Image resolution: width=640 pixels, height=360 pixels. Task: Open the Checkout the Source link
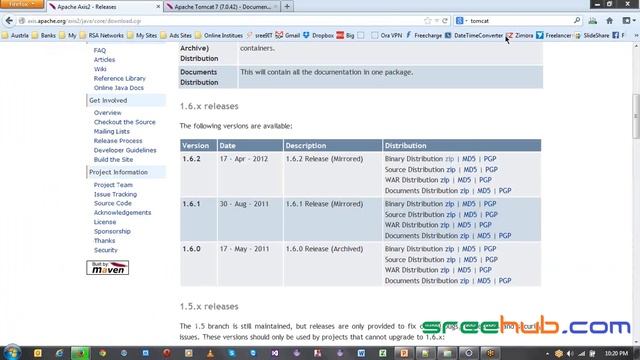coord(124,122)
